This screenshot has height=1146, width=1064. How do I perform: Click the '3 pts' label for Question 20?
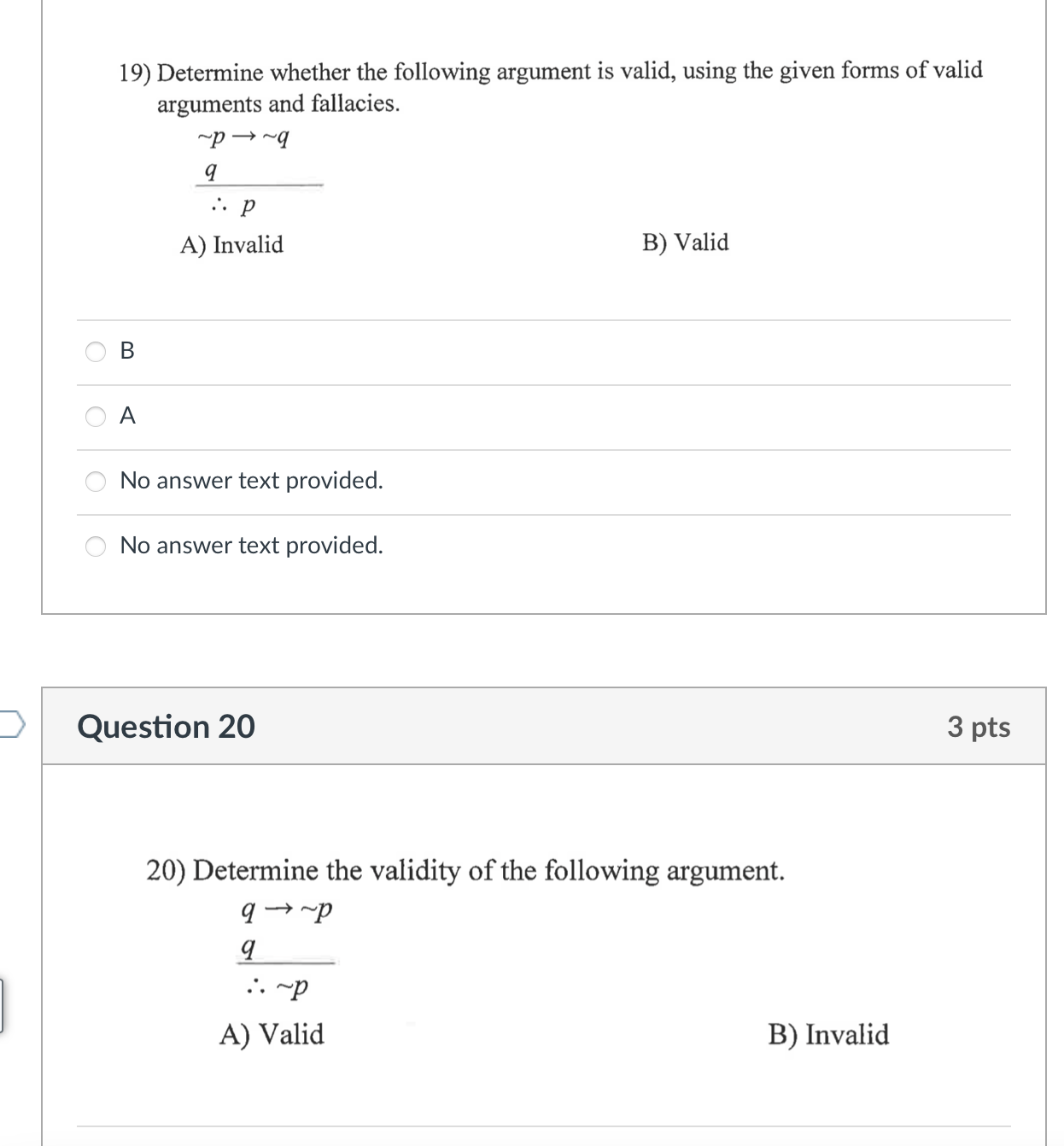click(x=979, y=728)
